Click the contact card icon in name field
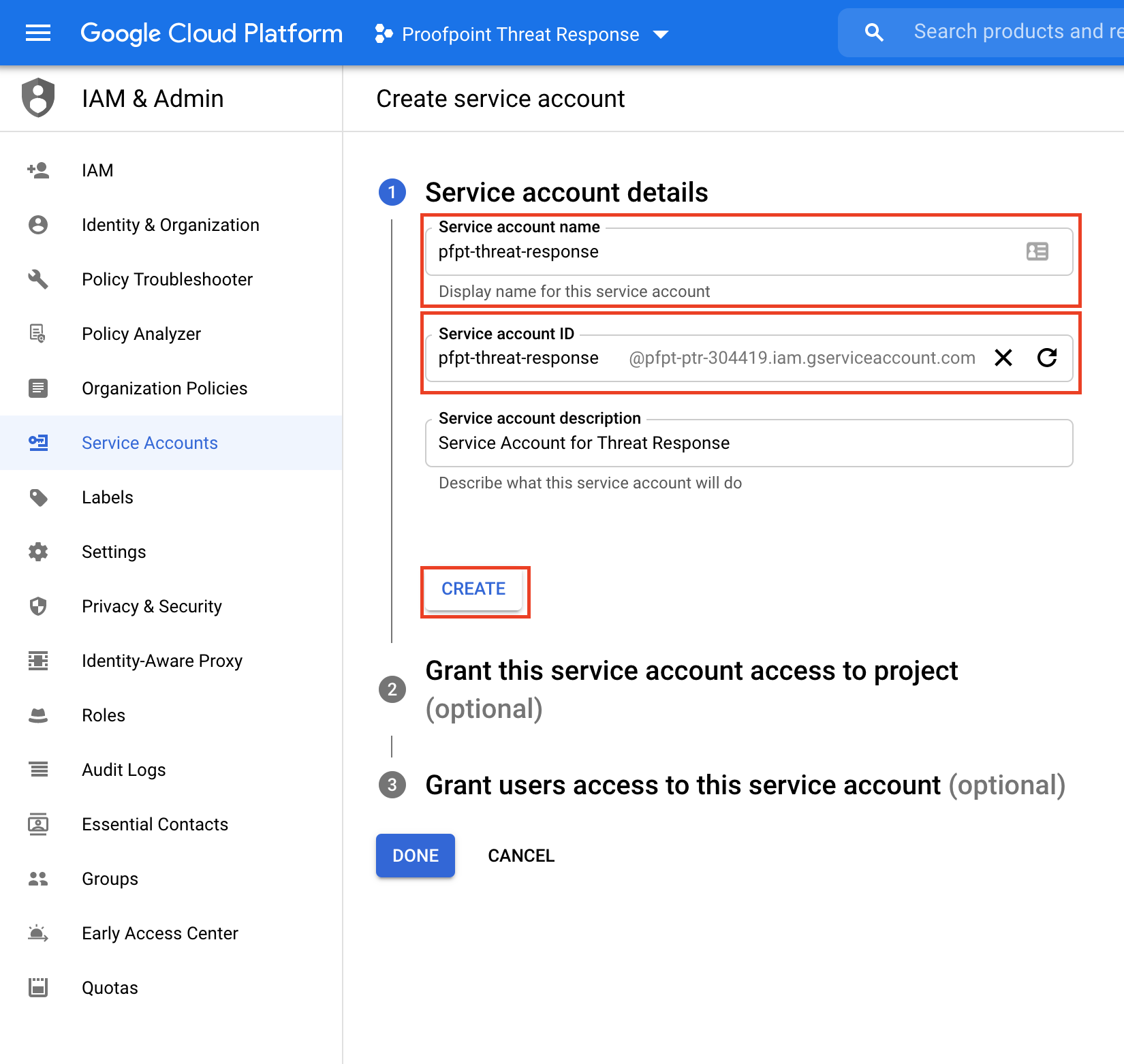The height and width of the screenshot is (1064, 1124). click(x=1037, y=251)
